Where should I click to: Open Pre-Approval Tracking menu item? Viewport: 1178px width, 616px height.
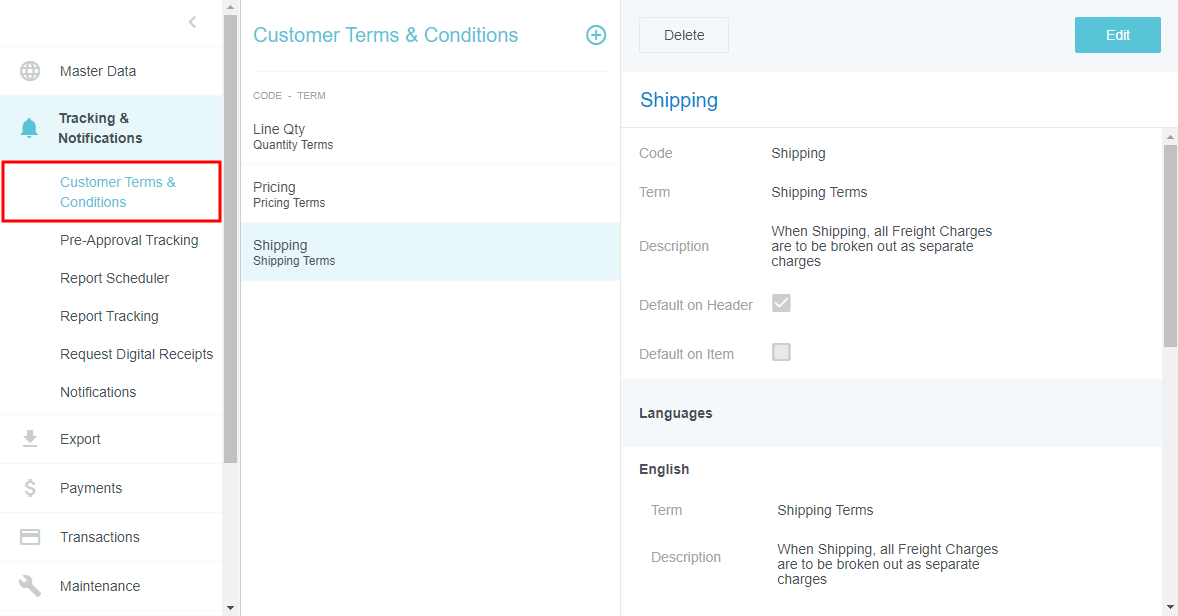pyautogui.click(x=129, y=240)
